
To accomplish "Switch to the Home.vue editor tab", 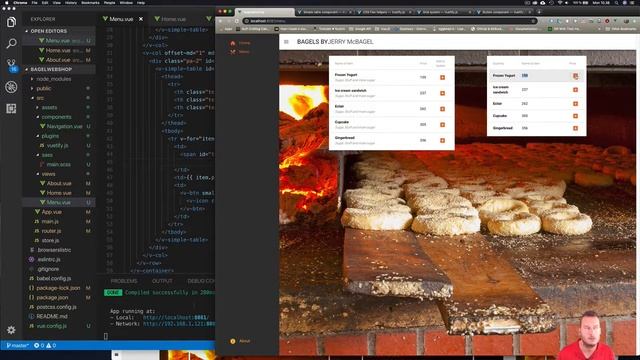I will pyautogui.click(x=173, y=19).
